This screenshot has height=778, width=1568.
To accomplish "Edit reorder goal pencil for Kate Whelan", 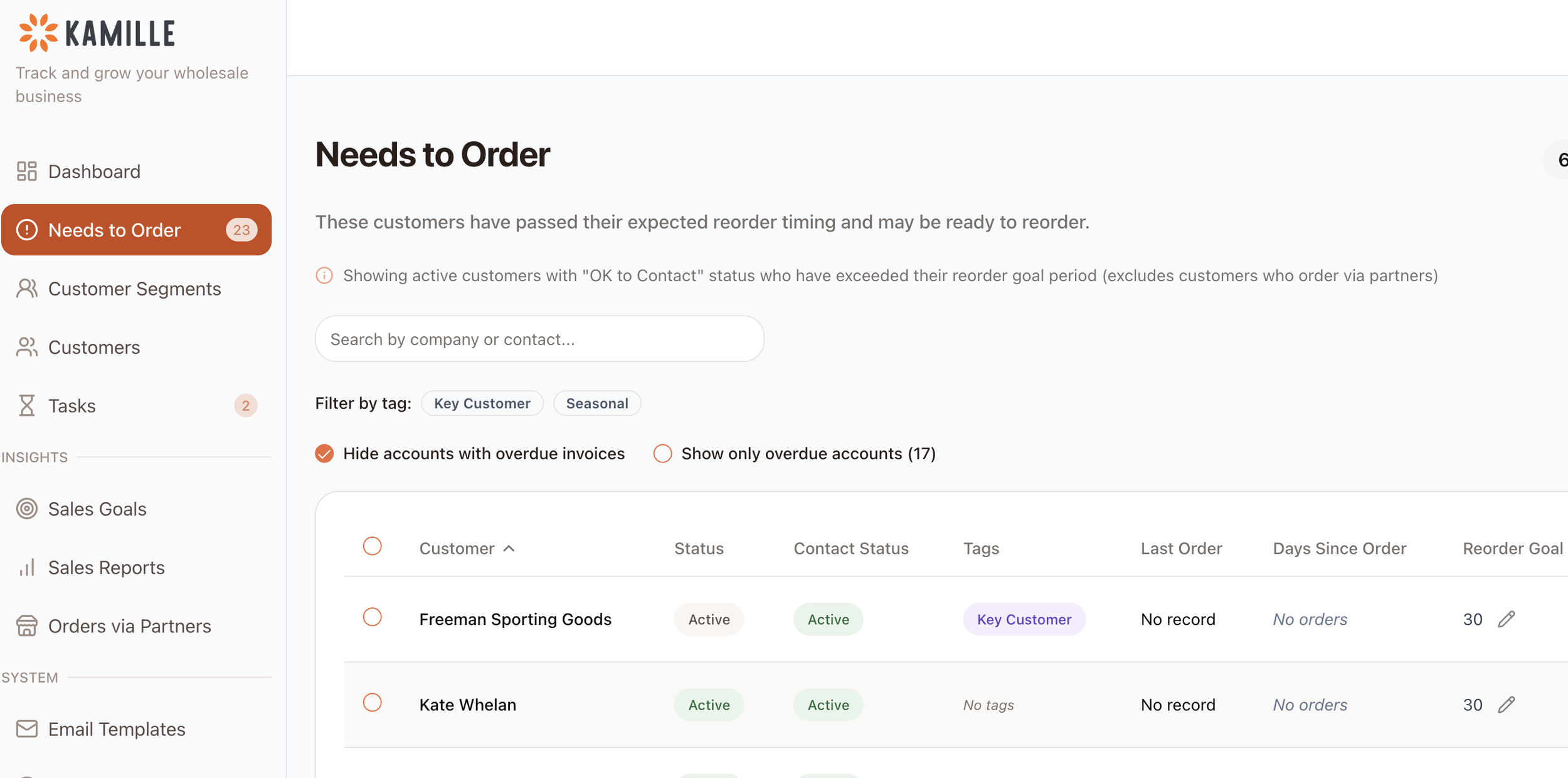I will point(1507,705).
